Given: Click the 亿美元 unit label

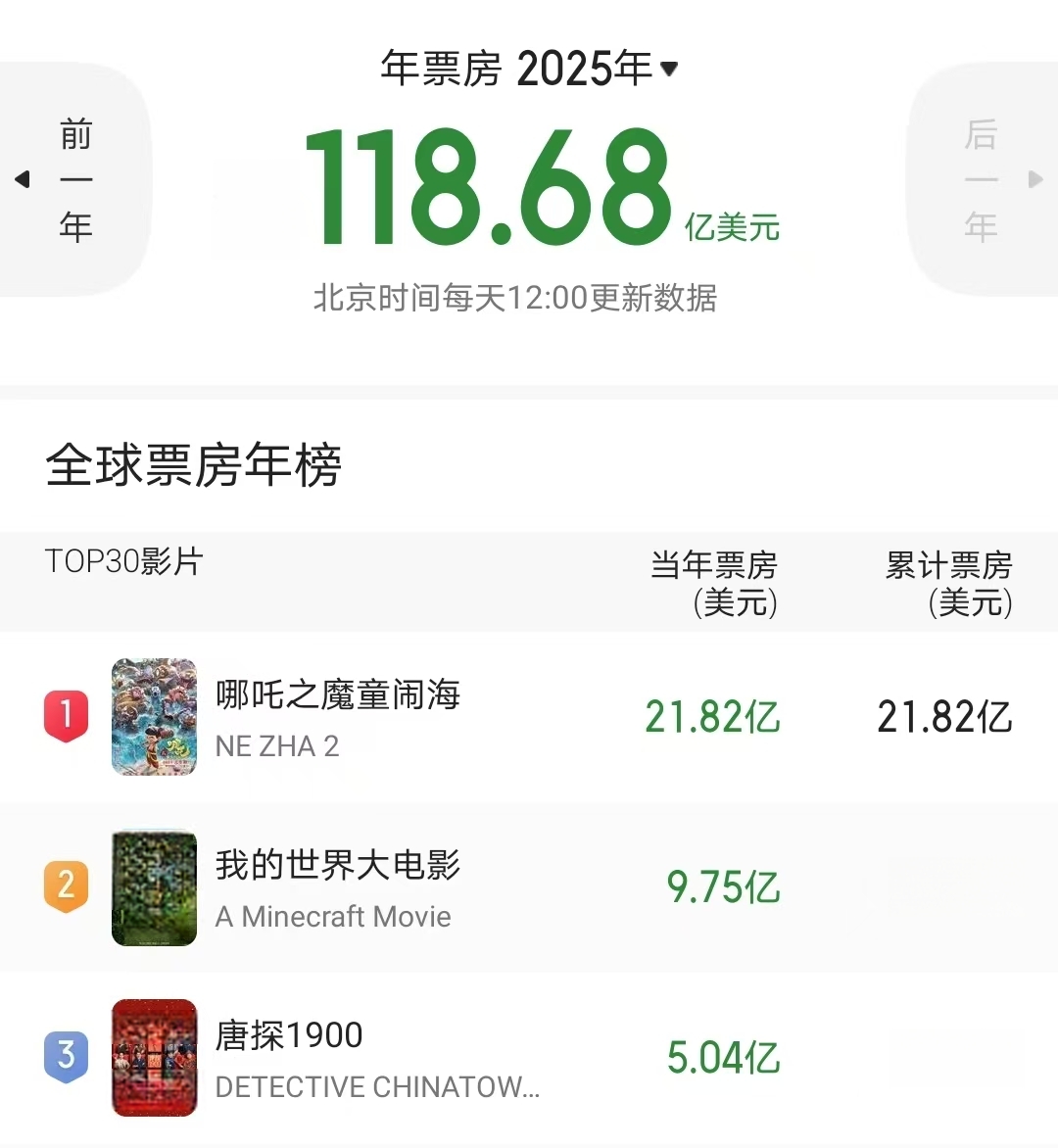Looking at the screenshot, I should pyautogui.click(x=732, y=227).
